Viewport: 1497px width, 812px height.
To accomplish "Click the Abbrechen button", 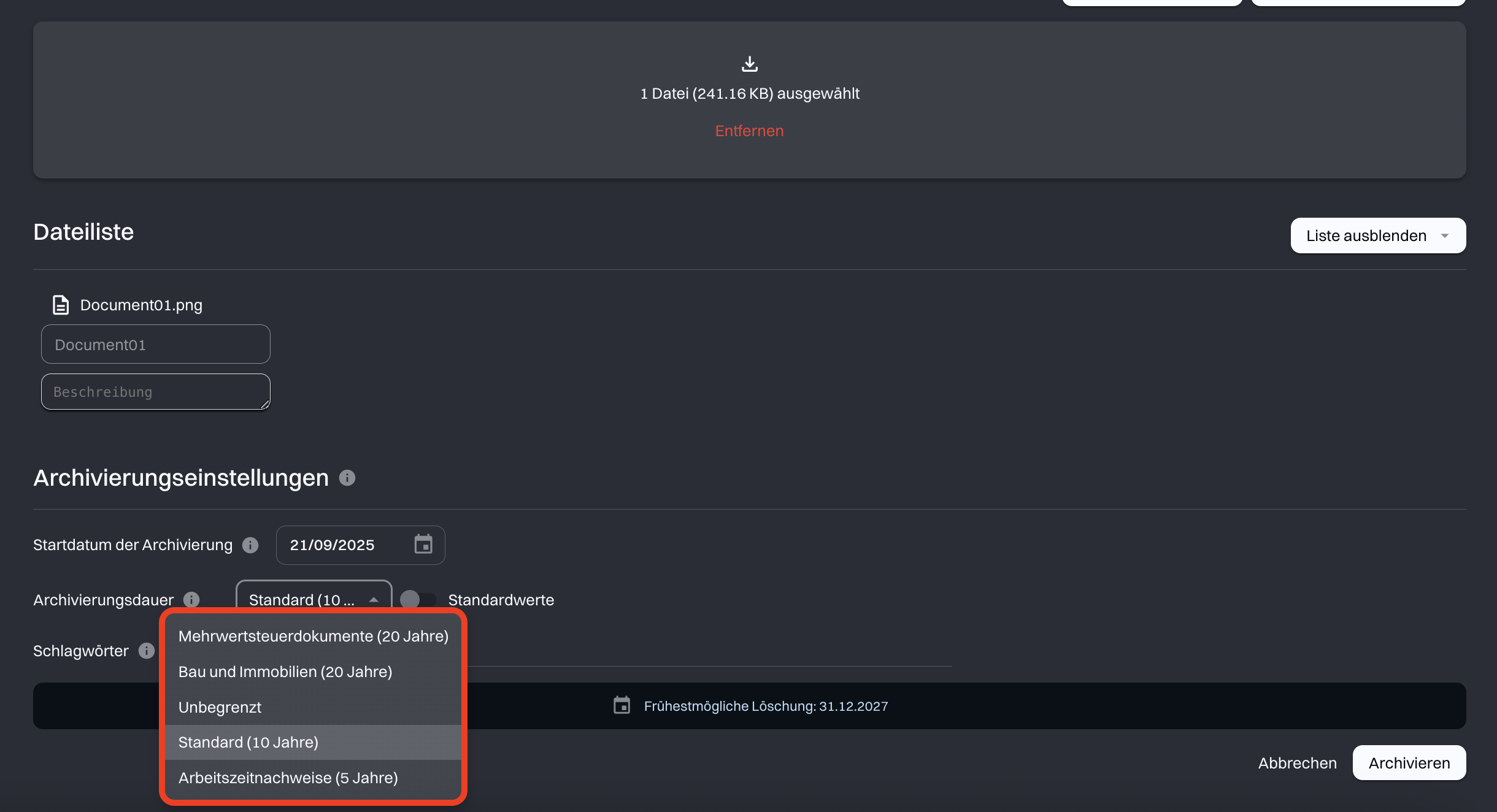I will (1297, 763).
